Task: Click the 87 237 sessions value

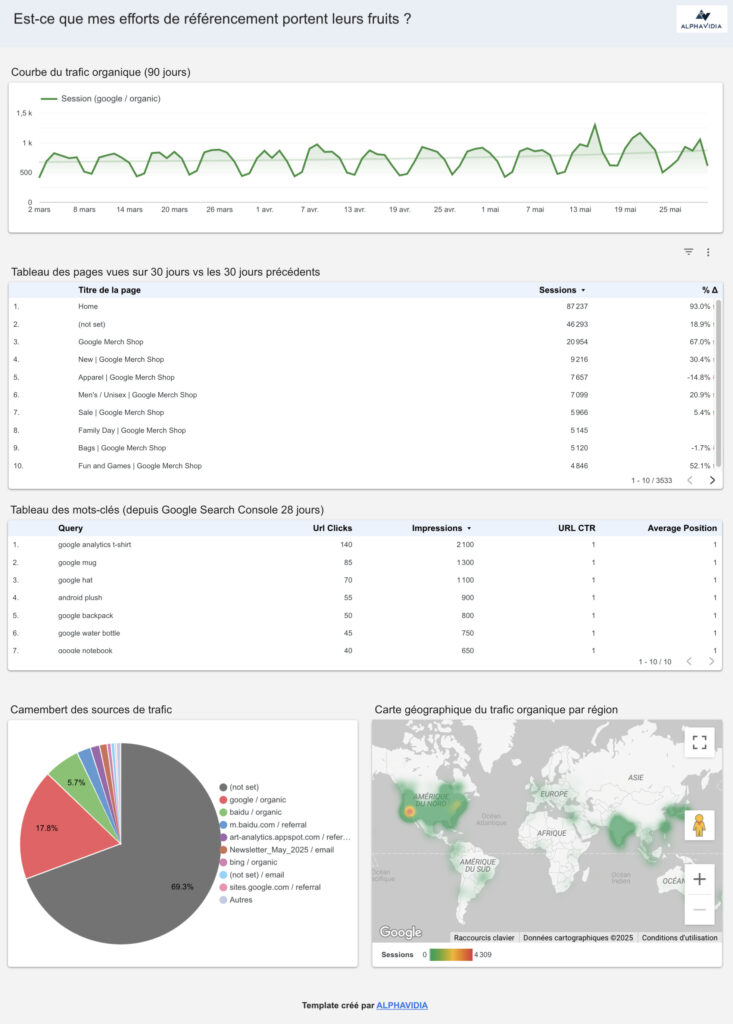Action: tap(577, 306)
